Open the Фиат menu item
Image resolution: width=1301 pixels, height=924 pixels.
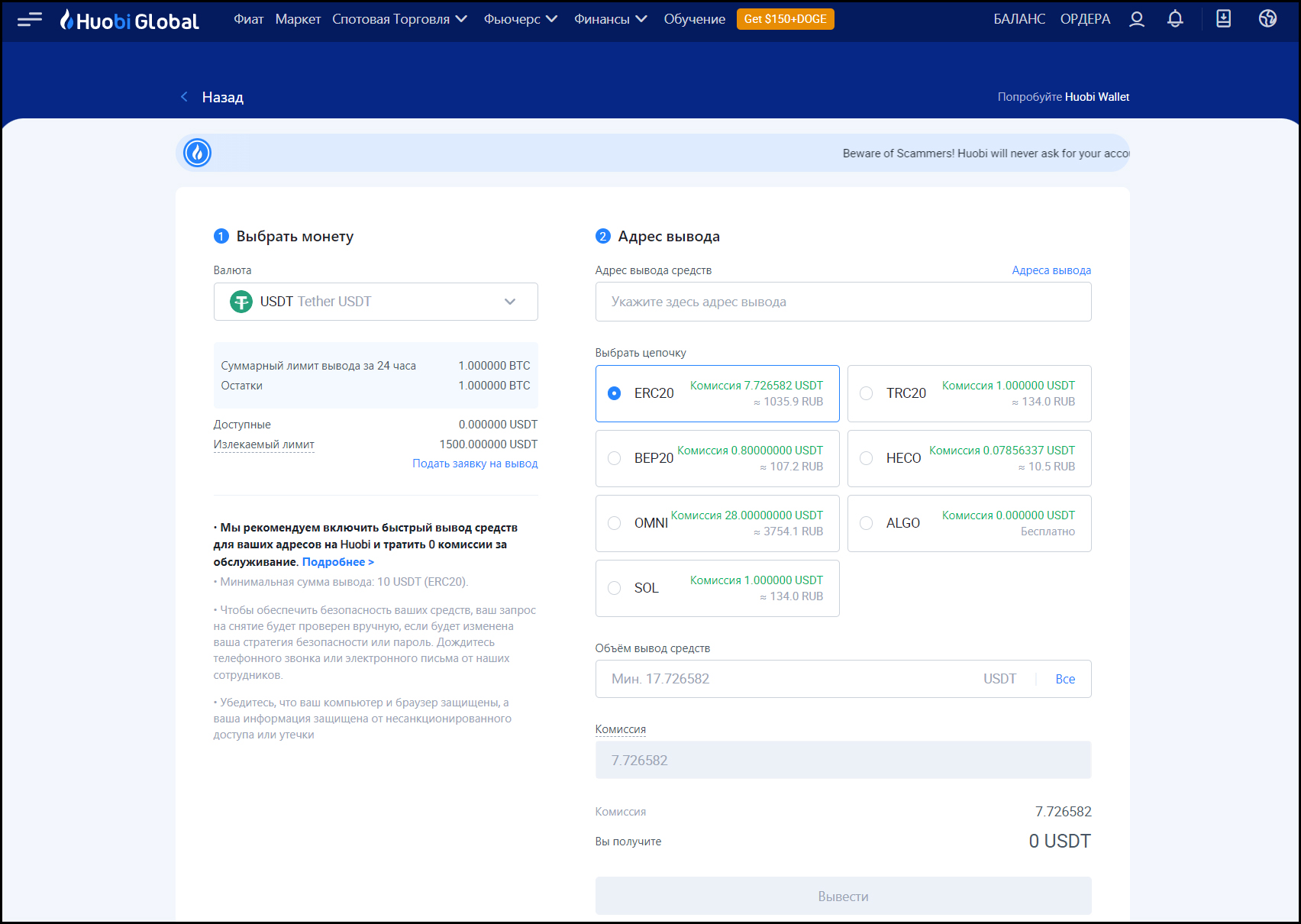pyautogui.click(x=249, y=19)
